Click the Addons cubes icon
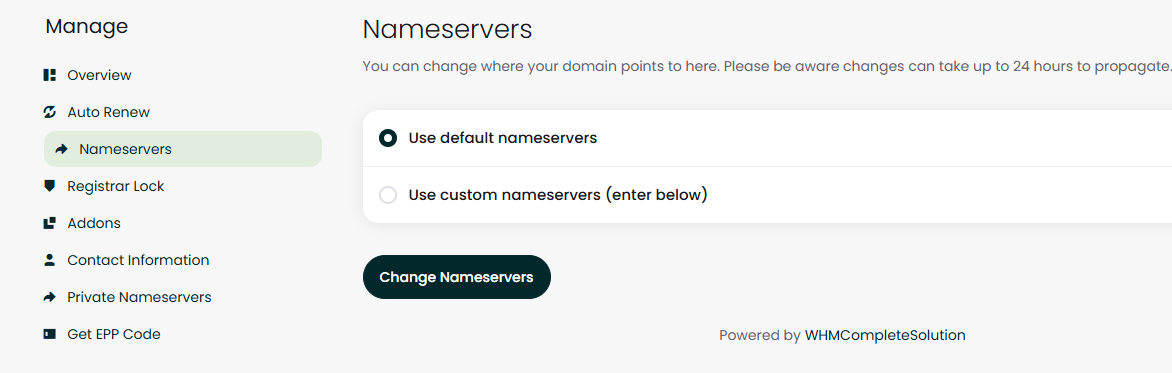This screenshot has width=1172, height=373. (50, 224)
